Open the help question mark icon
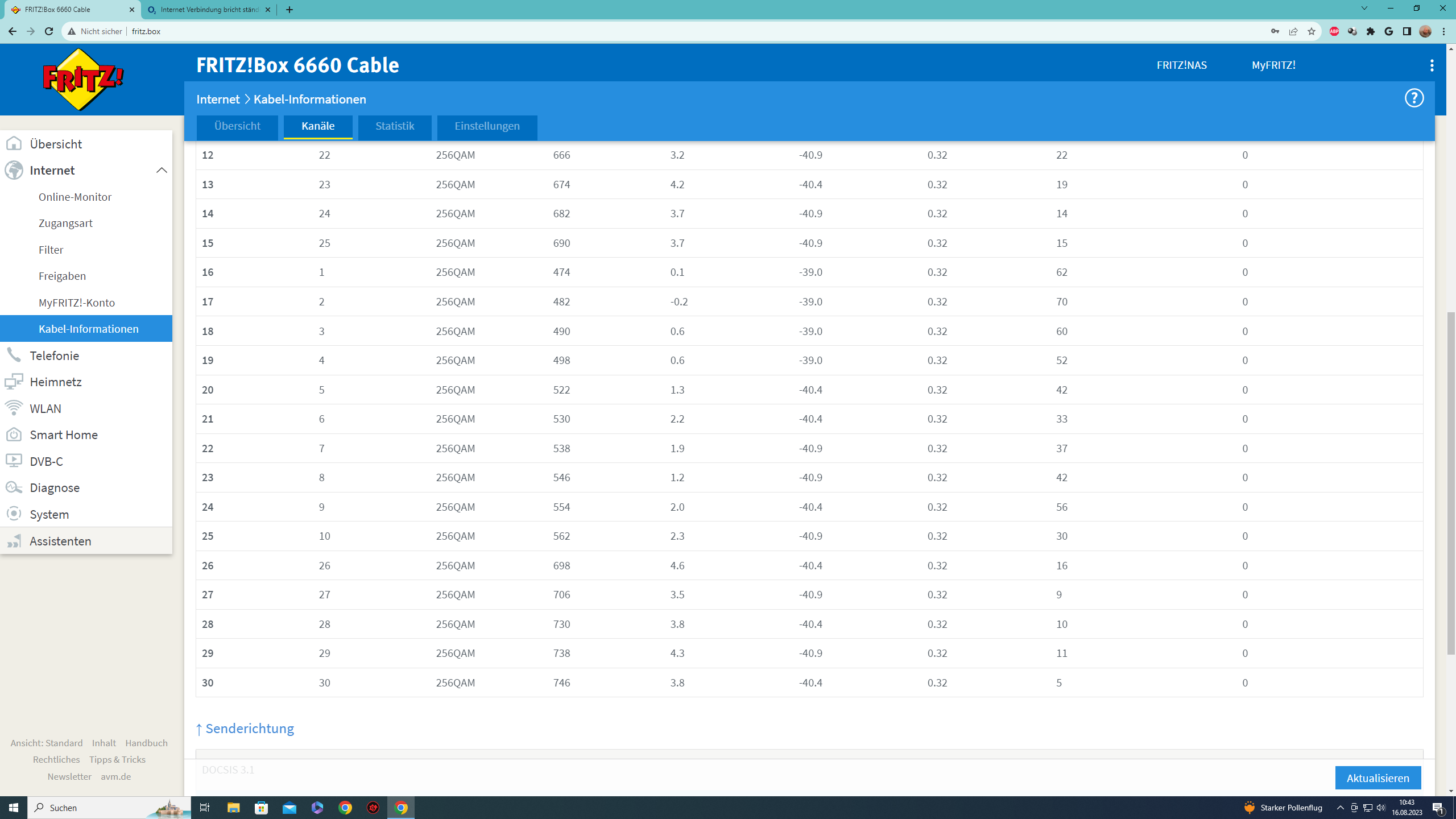1456x819 pixels. pos(1414,98)
